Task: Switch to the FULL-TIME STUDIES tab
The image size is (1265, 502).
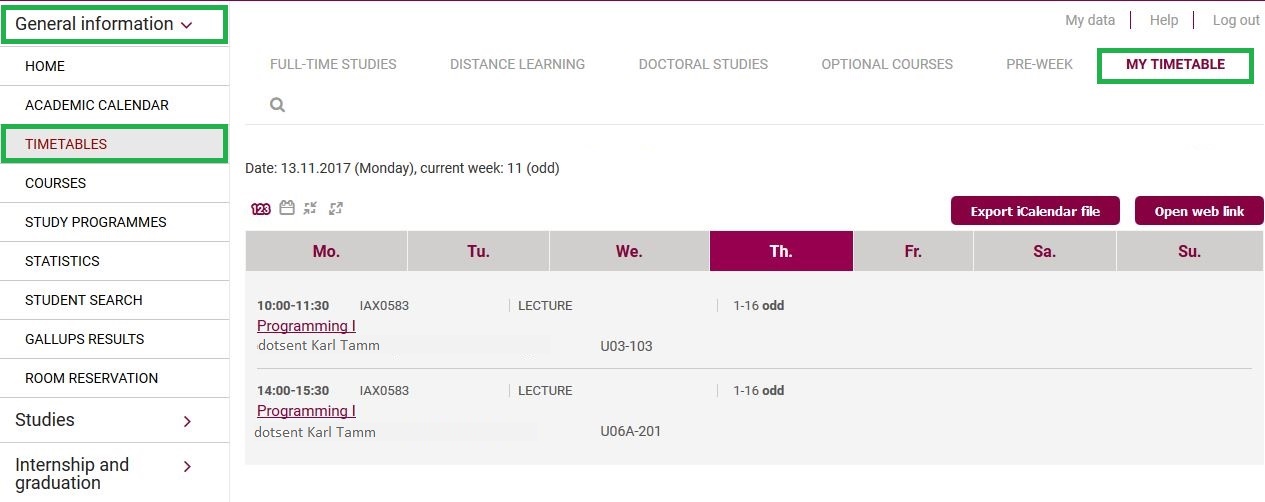Action: coord(333,64)
